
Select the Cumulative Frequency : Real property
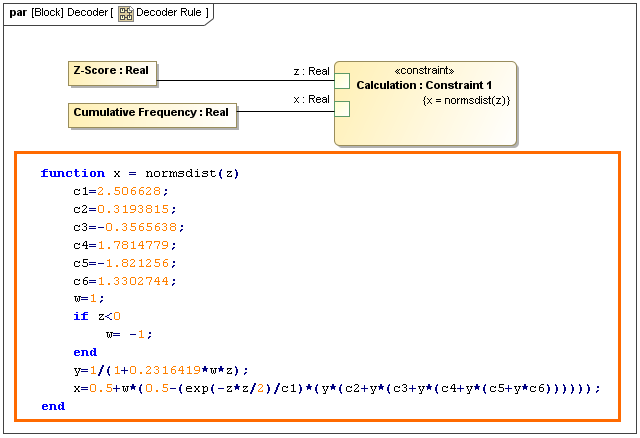(x=151, y=113)
